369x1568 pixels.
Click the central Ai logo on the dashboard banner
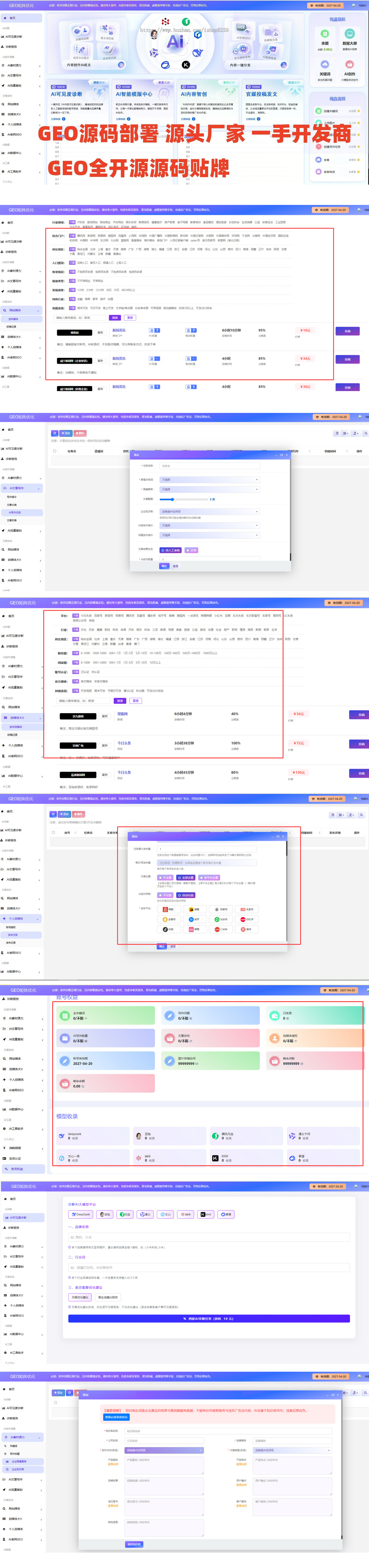175,42
